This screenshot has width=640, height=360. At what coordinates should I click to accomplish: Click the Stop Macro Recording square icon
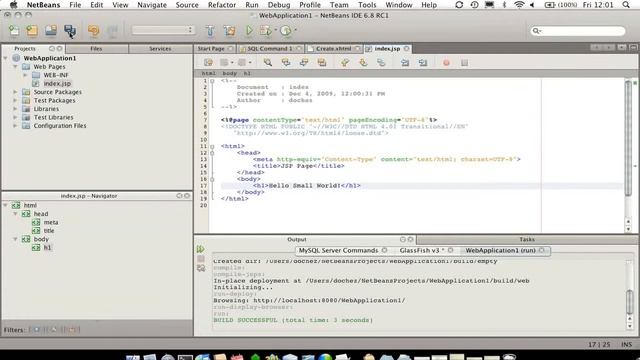tap(464, 62)
